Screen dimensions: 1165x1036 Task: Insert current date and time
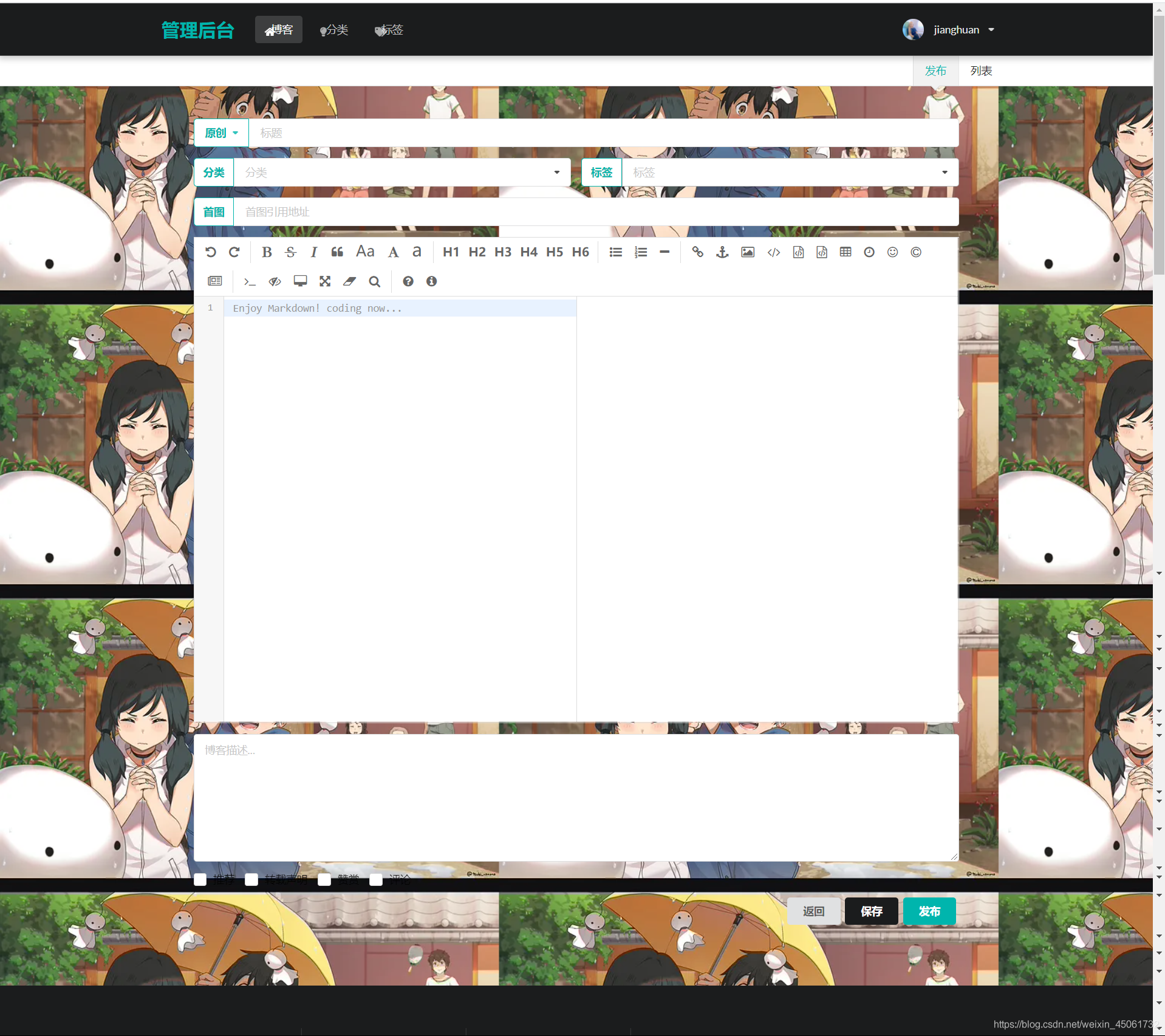[x=869, y=252]
